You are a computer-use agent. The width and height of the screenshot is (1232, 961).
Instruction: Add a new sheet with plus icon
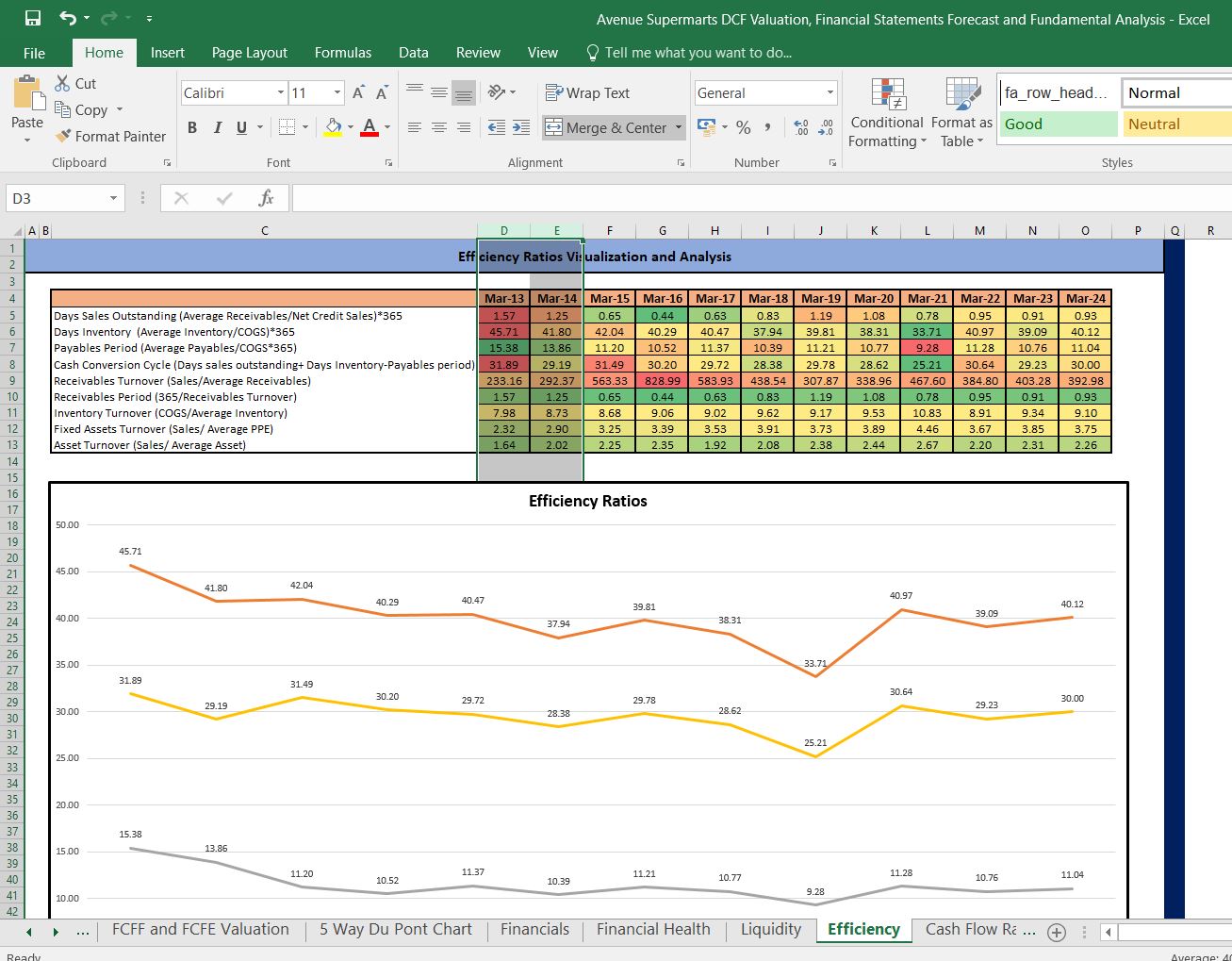[x=1057, y=932]
